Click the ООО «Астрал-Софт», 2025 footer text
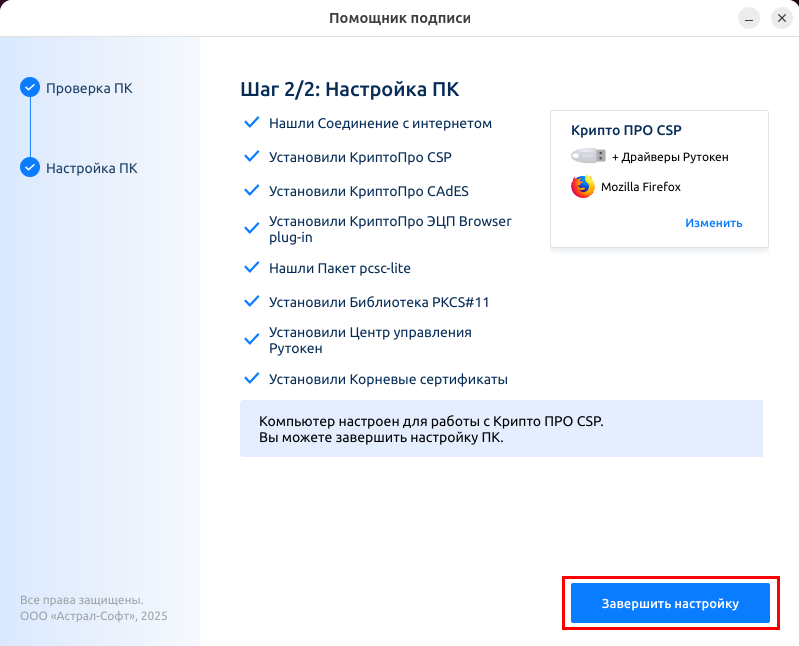Viewport: 799px width, 646px height. coord(94,616)
